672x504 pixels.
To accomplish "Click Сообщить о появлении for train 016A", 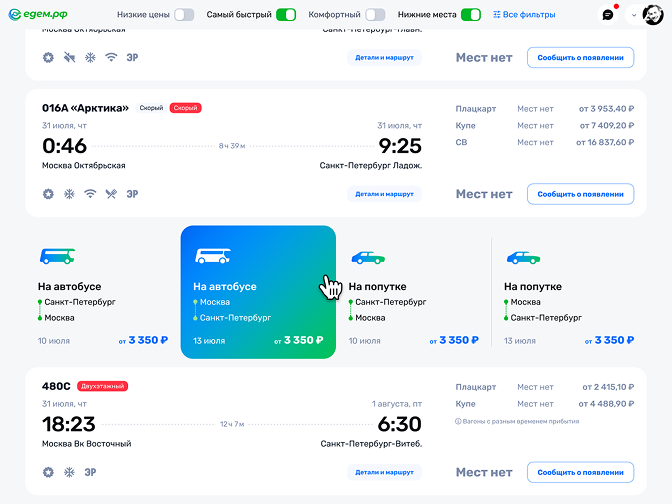I will coord(580,194).
